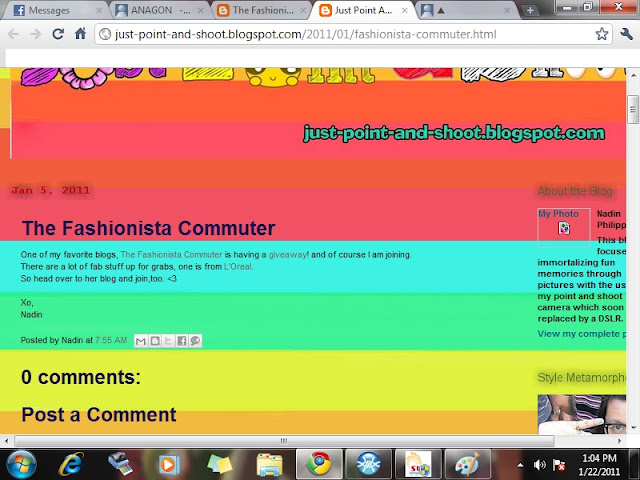Show hidden system tray icons
The image size is (640, 480).
(520, 465)
